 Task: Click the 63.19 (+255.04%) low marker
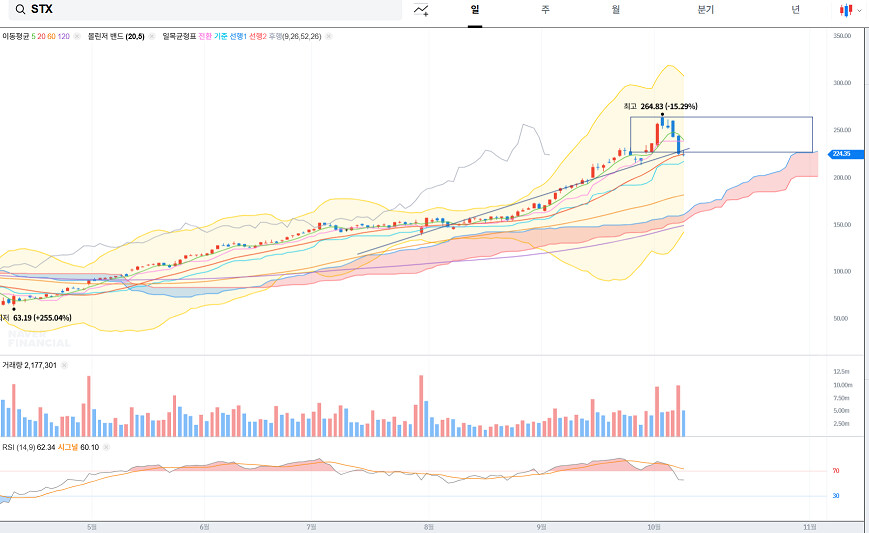click(42, 318)
